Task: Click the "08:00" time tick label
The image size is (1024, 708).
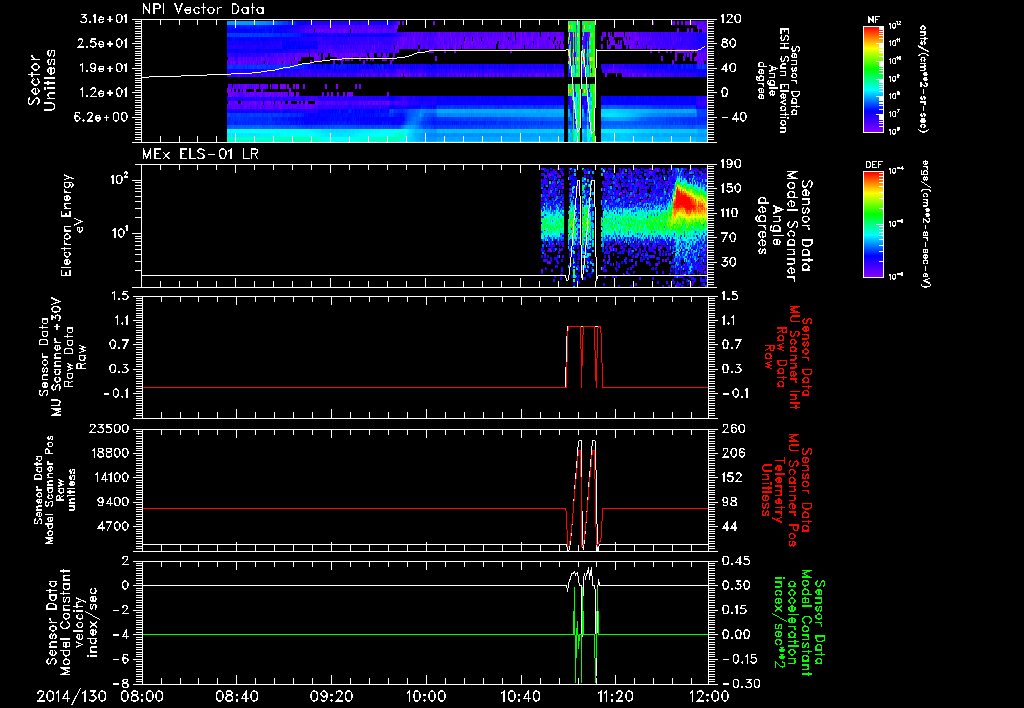Action: (142, 696)
